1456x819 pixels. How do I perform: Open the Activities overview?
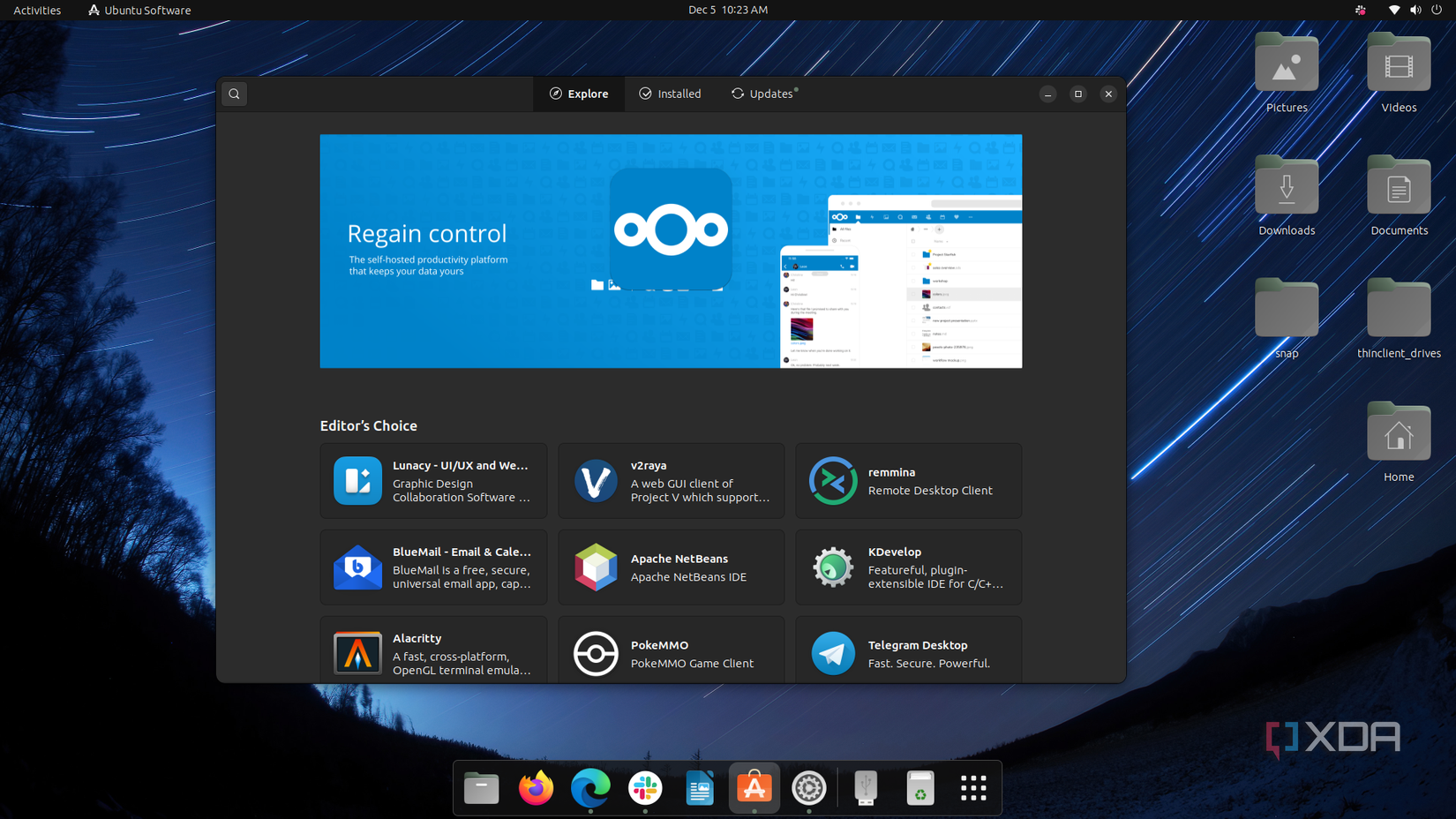(37, 10)
